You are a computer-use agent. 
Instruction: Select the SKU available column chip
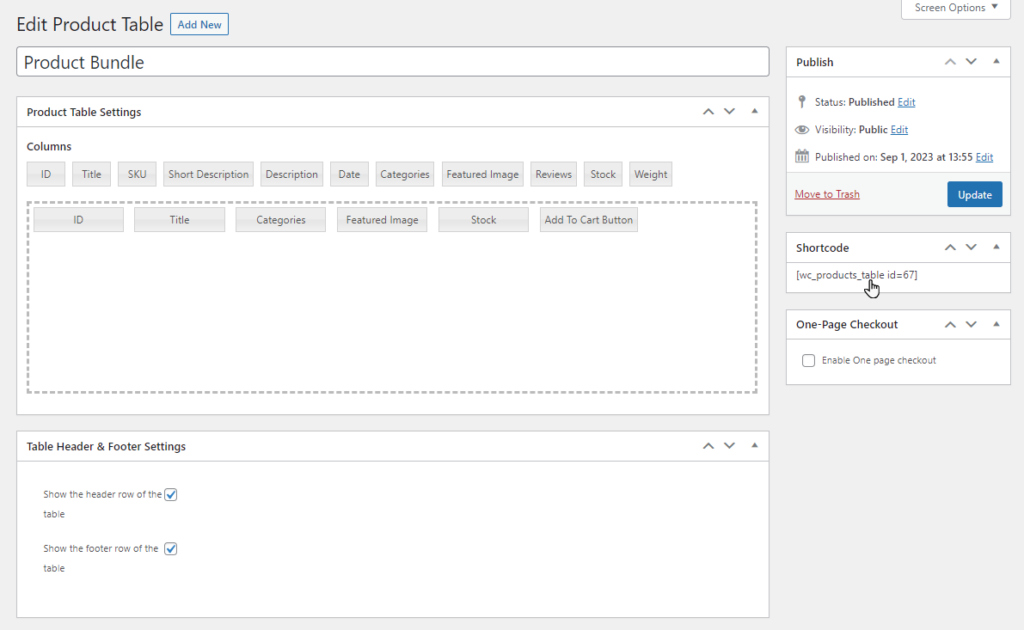click(137, 174)
